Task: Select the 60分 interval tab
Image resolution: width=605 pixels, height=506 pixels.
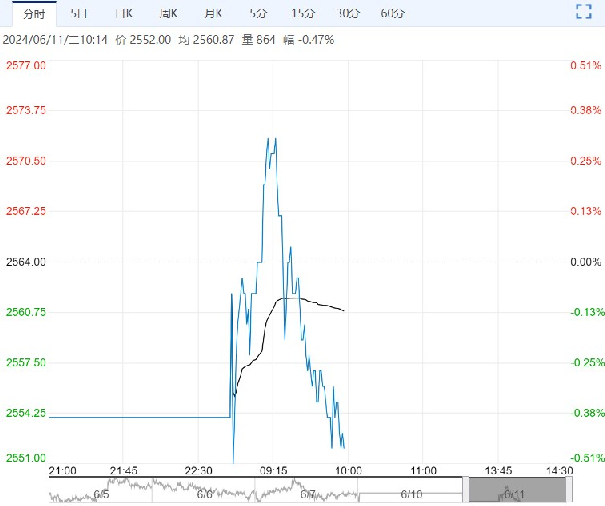Action: point(393,13)
